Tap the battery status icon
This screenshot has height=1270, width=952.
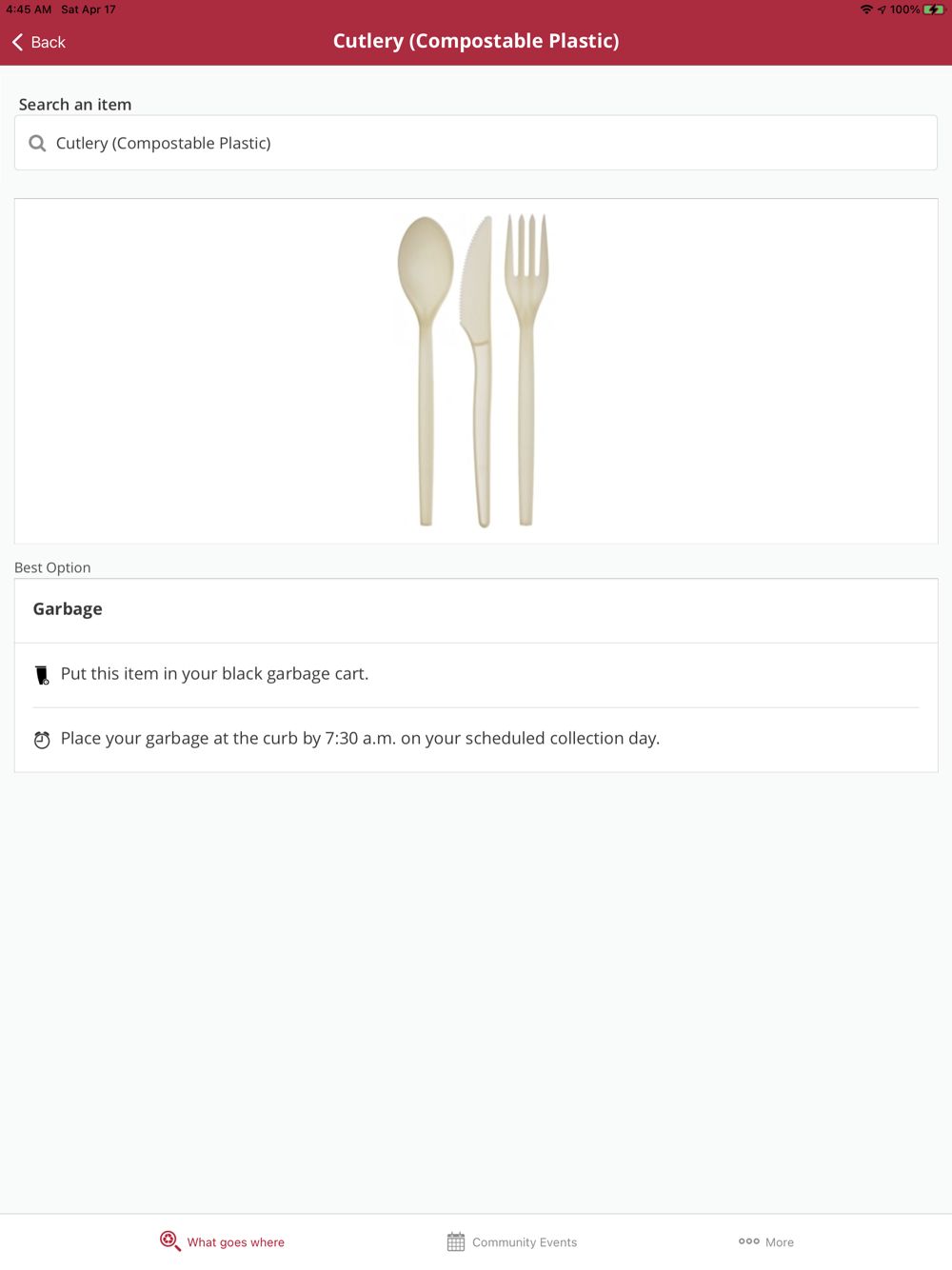[934, 10]
